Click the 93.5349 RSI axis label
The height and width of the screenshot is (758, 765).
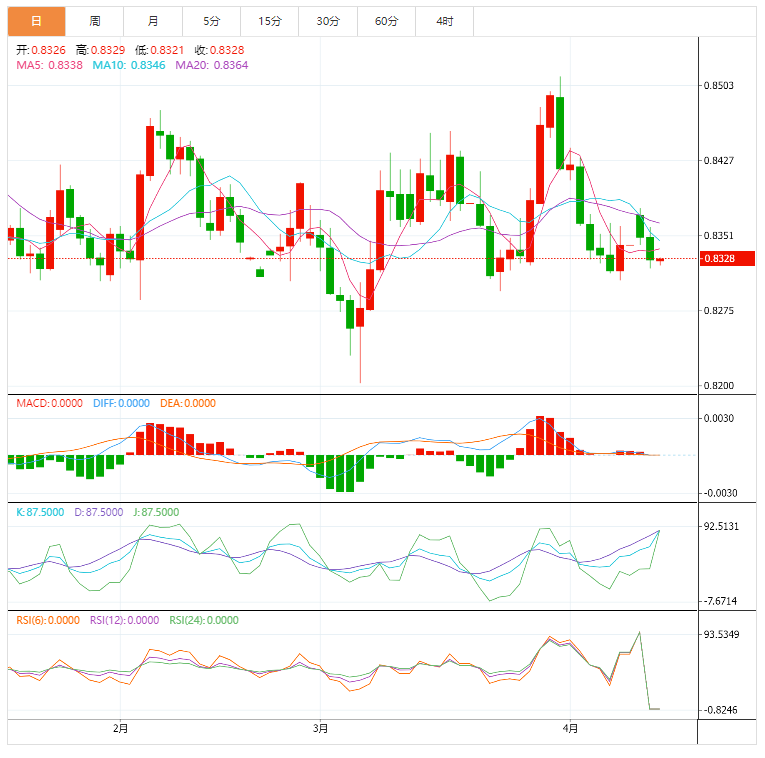pos(721,635)
